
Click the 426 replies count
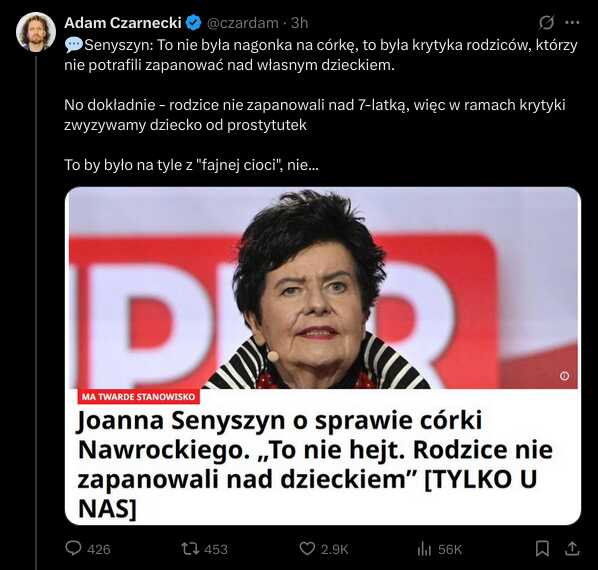tap(99, 549)
